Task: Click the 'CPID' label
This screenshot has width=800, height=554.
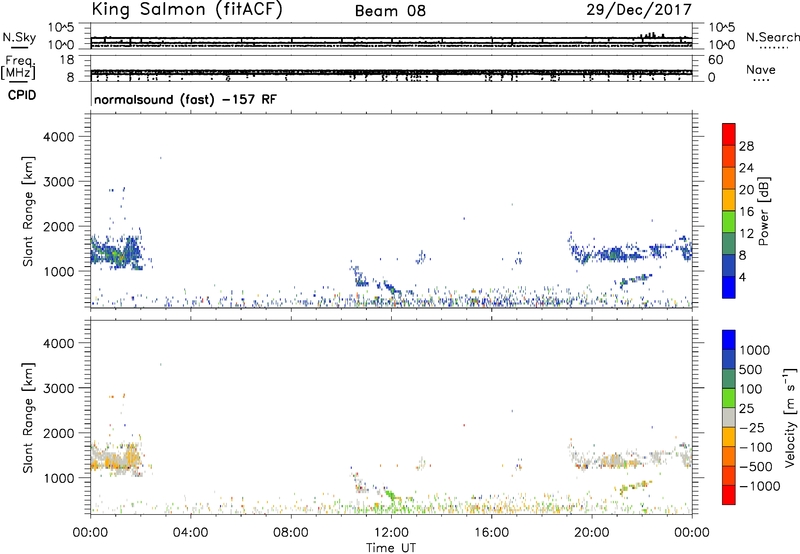Action: coord(22,95)
